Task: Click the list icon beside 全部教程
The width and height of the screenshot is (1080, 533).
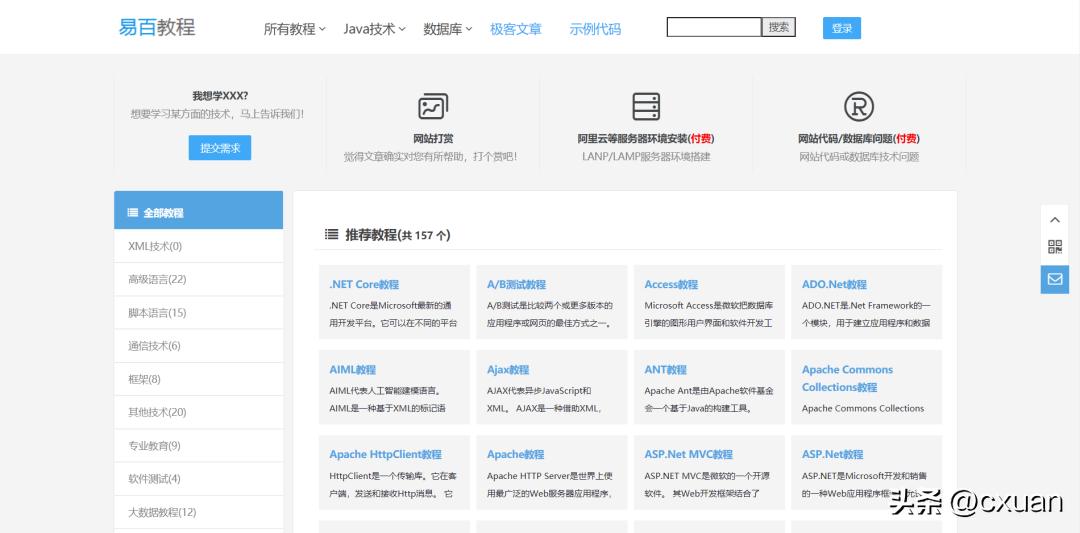Action: click(x=133, y=213)
